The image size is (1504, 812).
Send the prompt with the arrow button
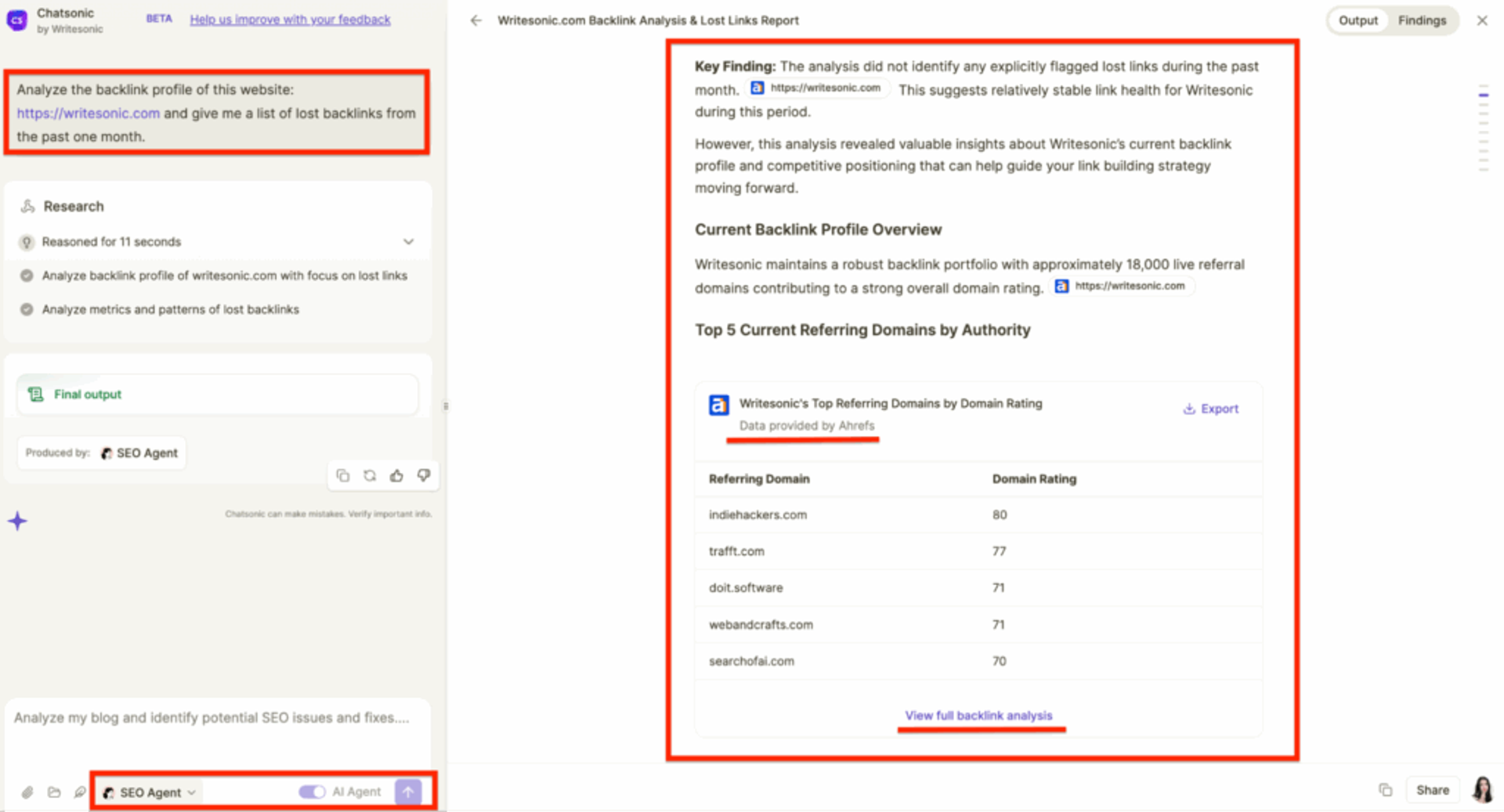click(408, 792)
